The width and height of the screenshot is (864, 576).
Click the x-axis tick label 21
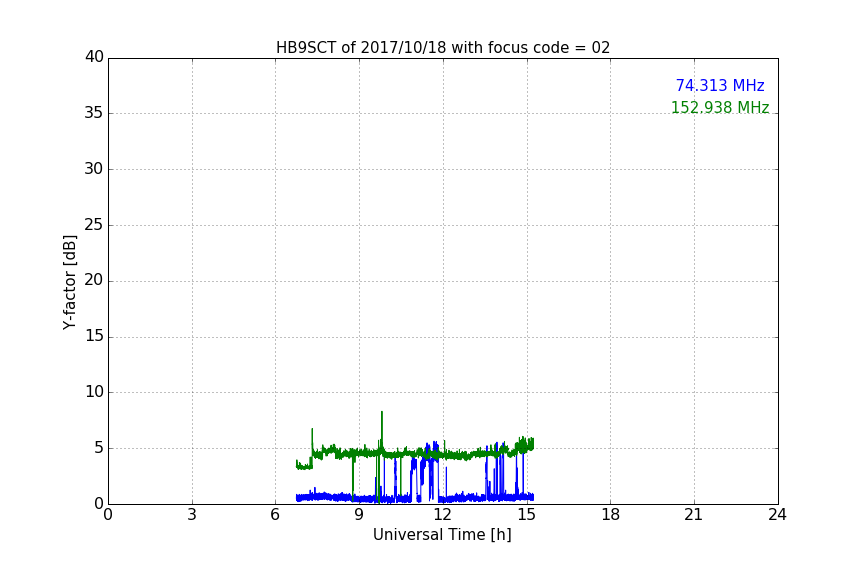(x=694, y=515)
